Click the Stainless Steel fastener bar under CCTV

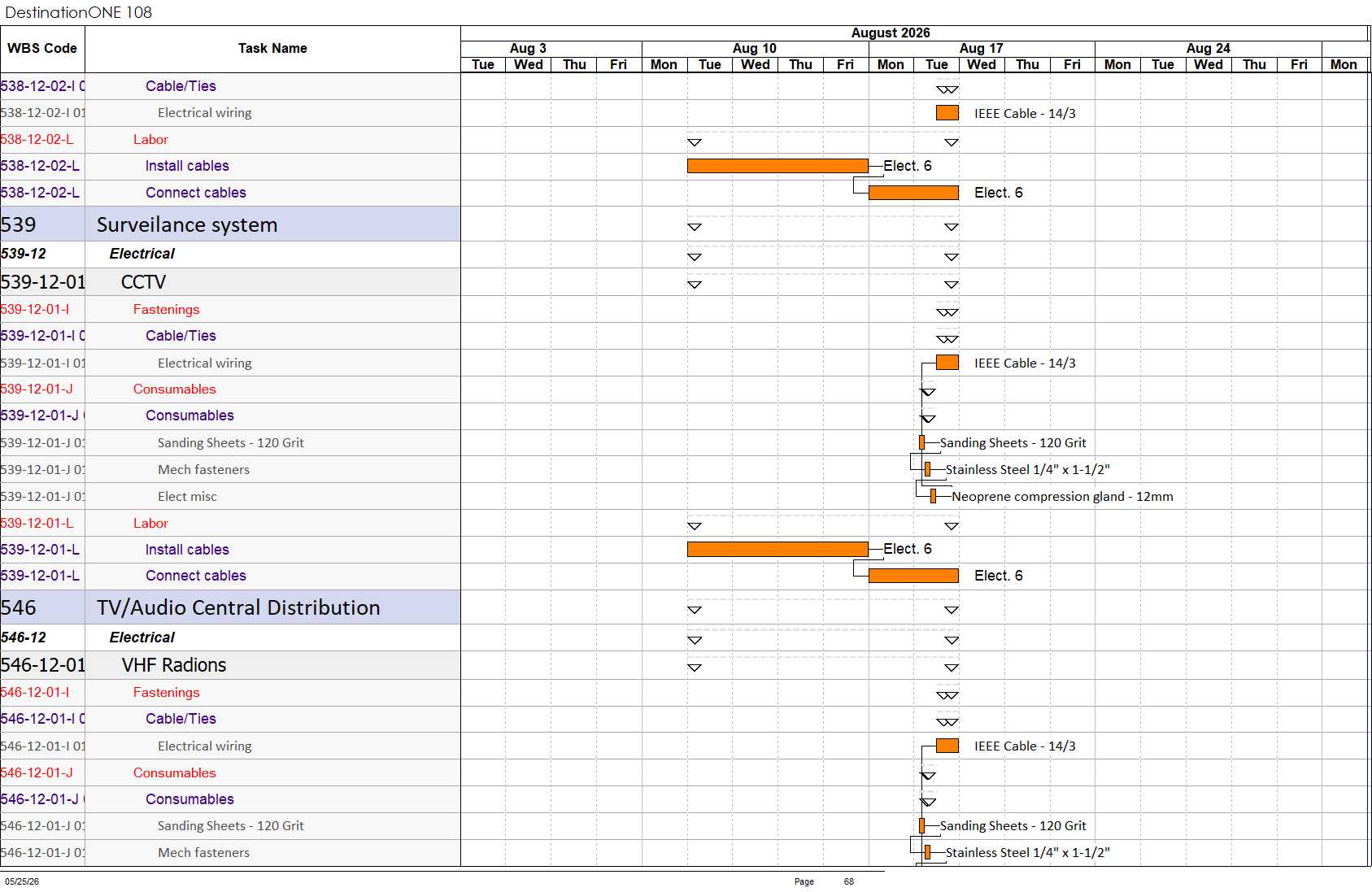click(x=927, y=469)
